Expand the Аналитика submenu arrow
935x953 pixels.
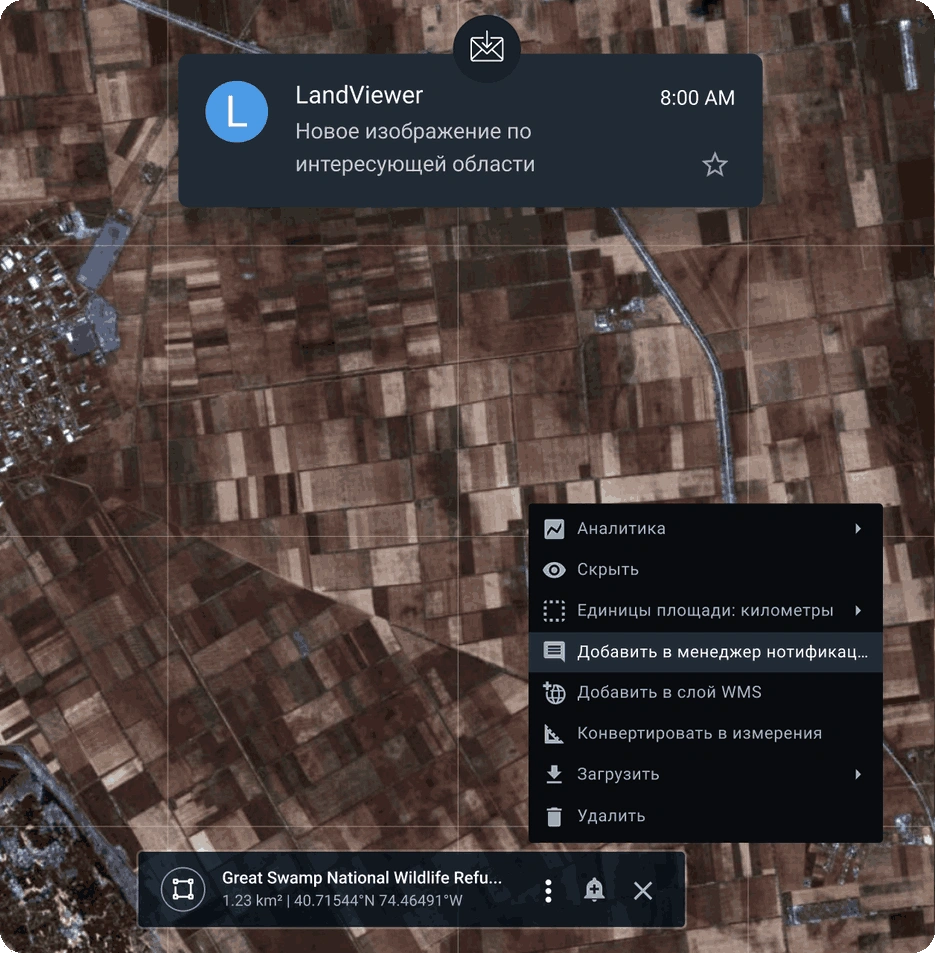(858, 529)
